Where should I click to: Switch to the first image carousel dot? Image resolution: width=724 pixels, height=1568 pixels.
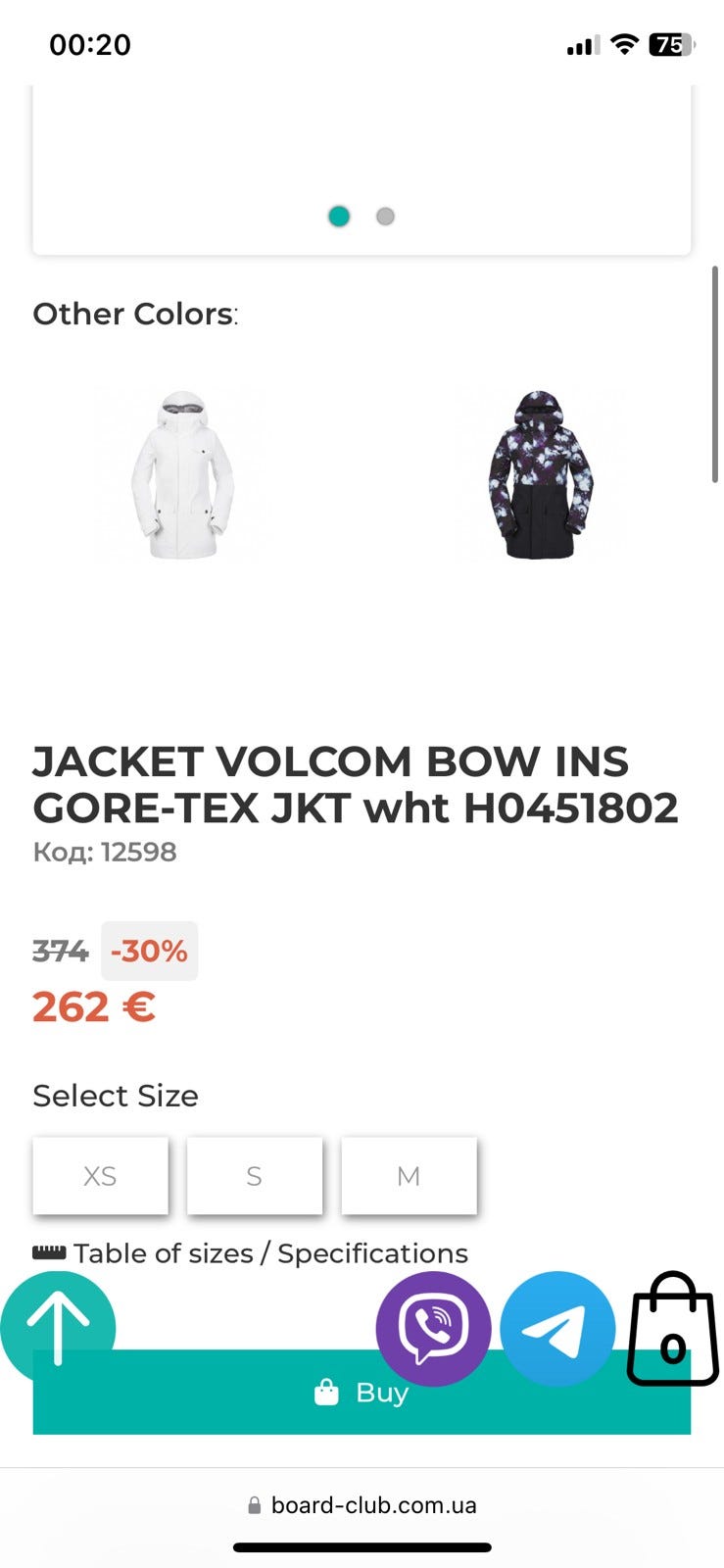pos(339,216)
